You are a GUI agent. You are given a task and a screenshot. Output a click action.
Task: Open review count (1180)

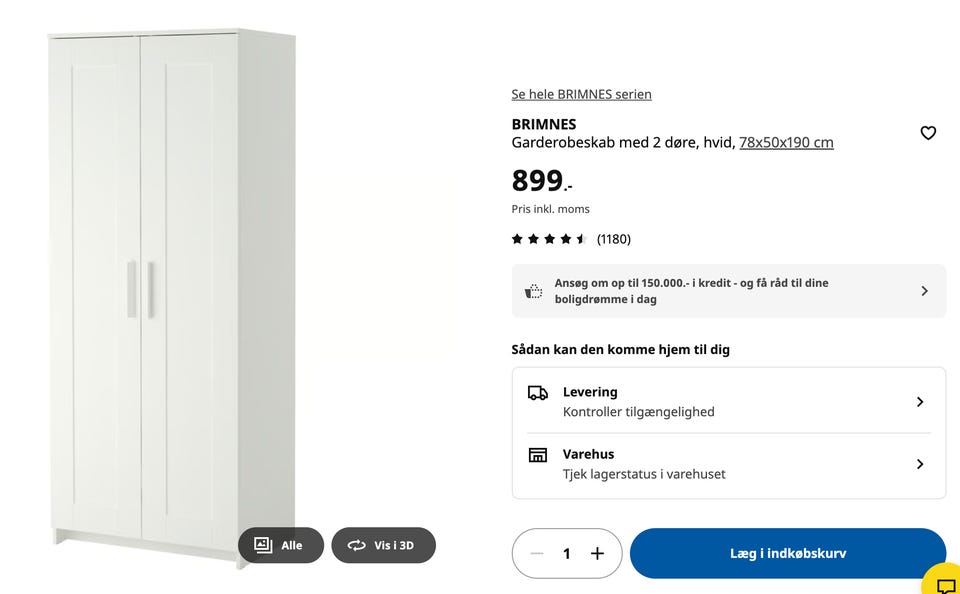614,239
